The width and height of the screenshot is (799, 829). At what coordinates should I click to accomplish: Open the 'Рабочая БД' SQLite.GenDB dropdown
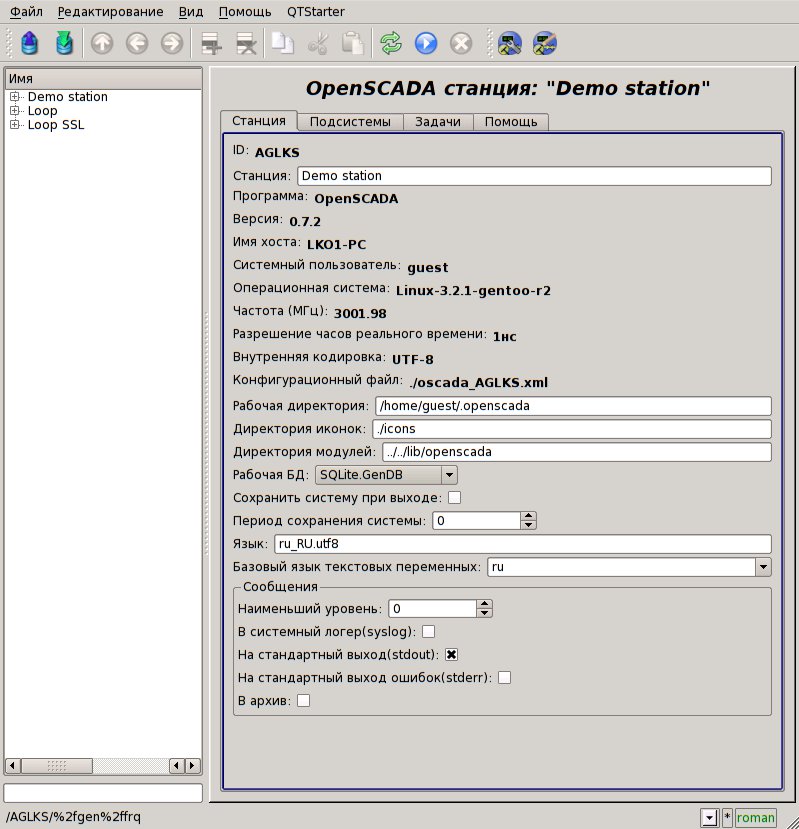(386, 475)
